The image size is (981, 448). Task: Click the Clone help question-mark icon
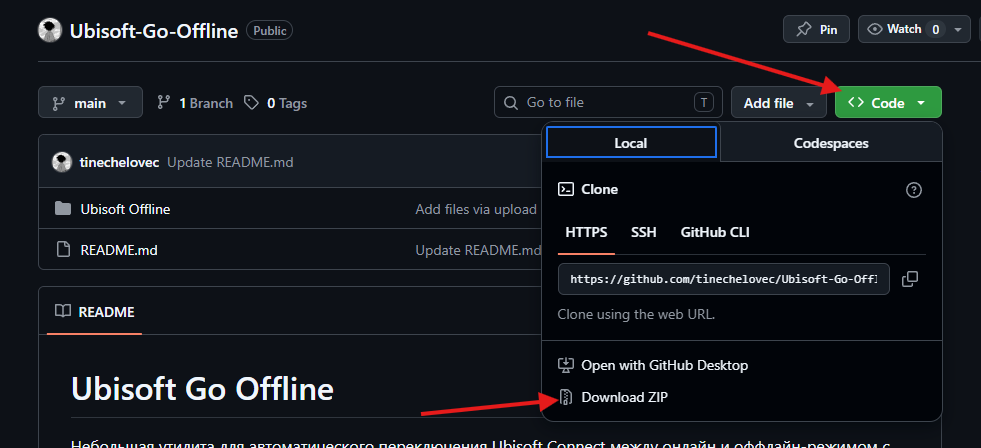(x=914, y=190)
